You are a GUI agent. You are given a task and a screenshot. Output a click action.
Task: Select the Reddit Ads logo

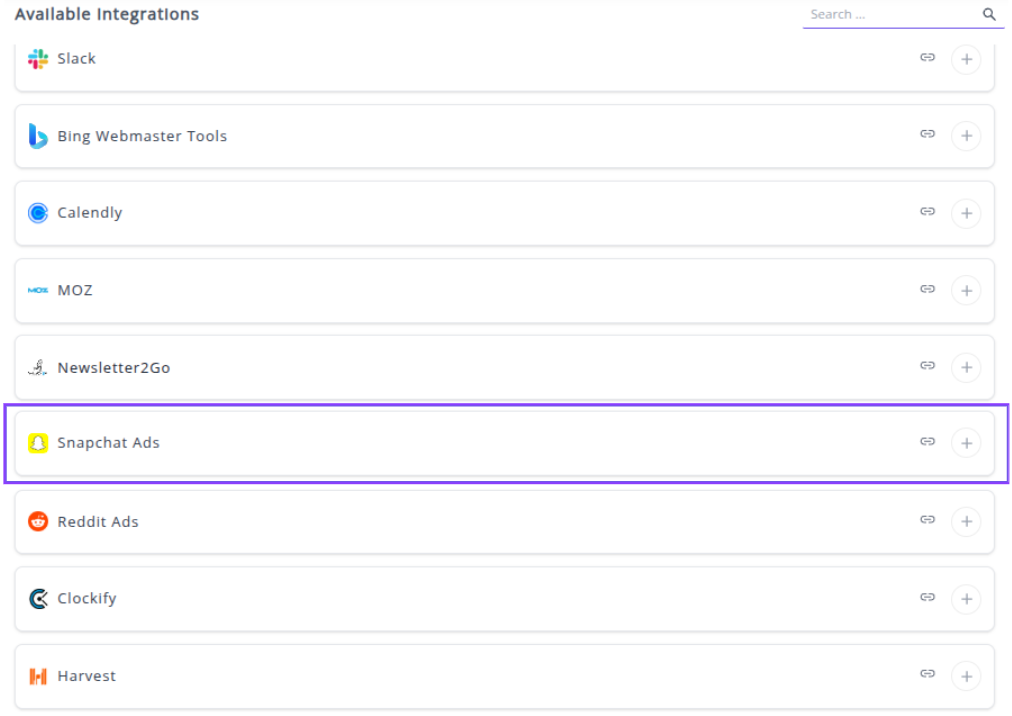[38, 521]
